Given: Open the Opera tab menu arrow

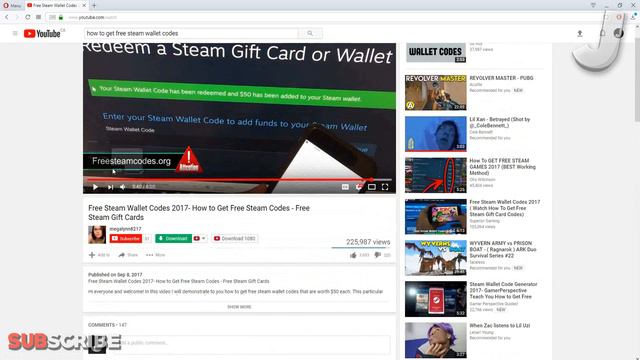Looking at the screenshot, I should pyautogui.click(x=593, y=5).
